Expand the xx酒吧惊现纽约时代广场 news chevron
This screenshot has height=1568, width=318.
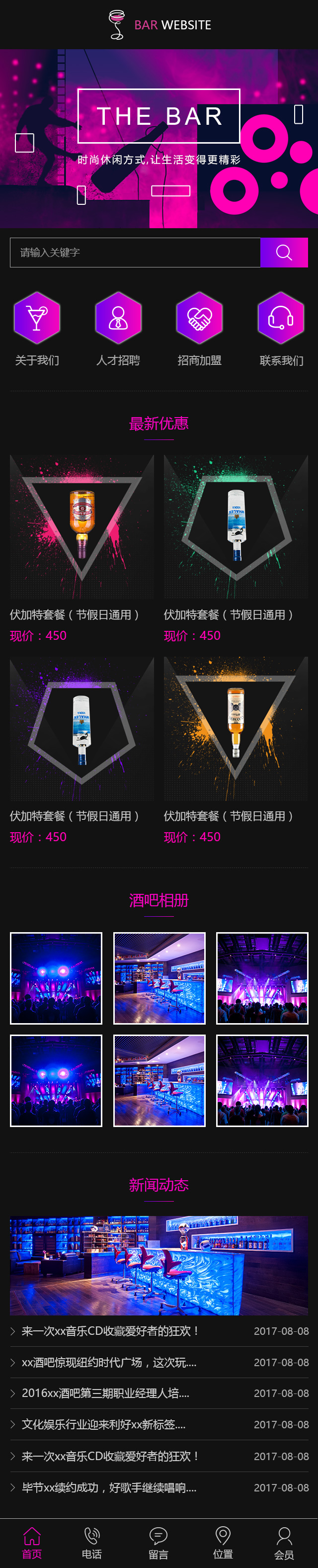point(13,1362)
